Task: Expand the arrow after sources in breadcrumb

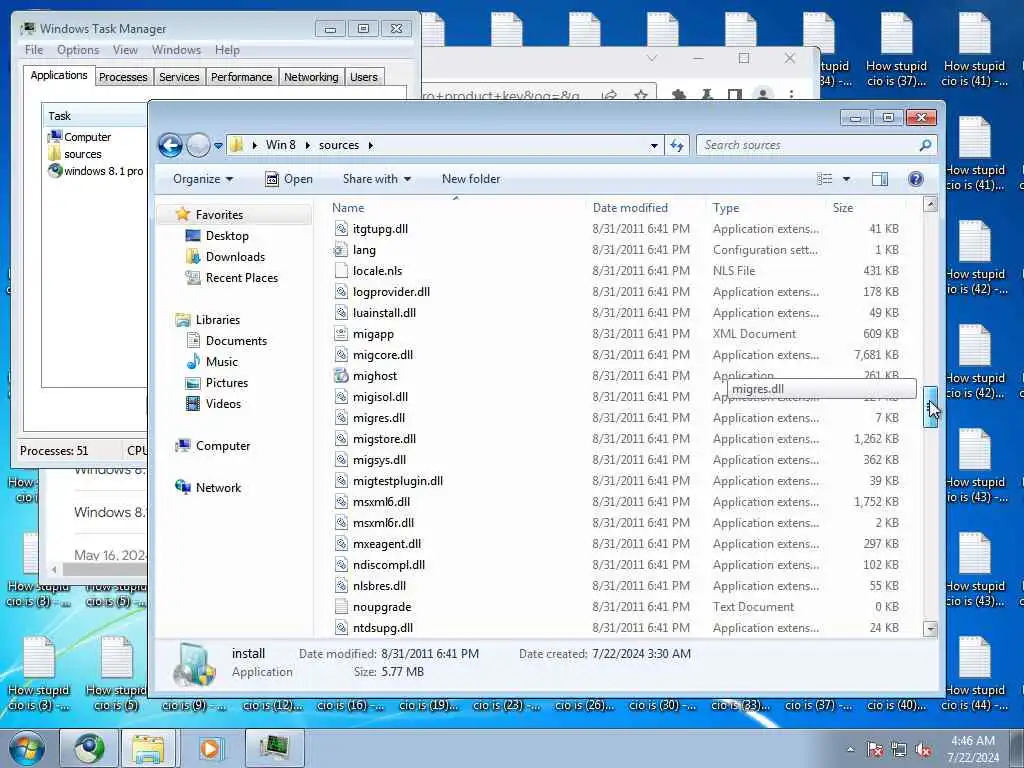Action: 370,145
